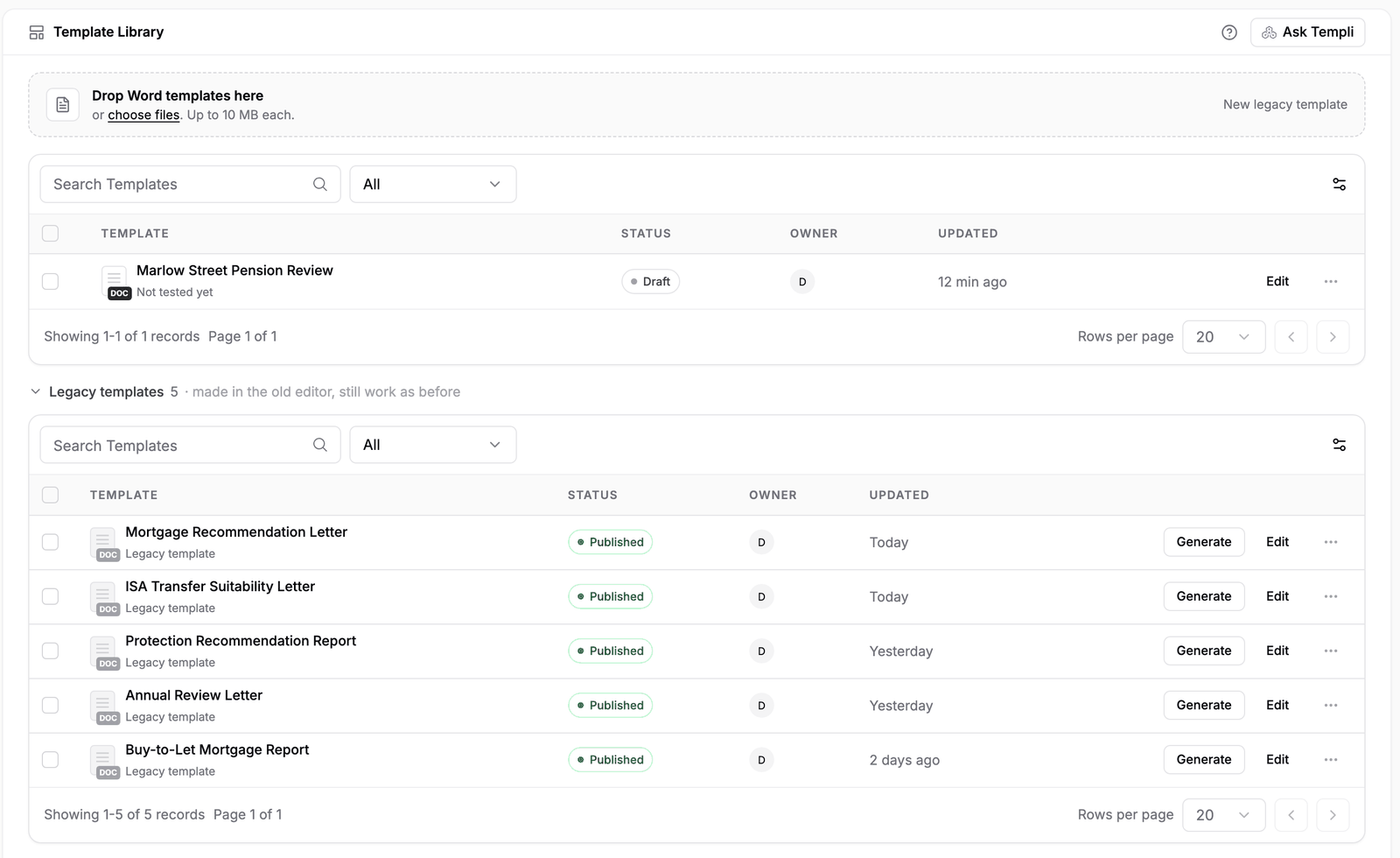Image resolution: width=1400 pixels, height=858 pixels.
Task: Click Marlow Street Pension Review title
Action: point(234,271)
